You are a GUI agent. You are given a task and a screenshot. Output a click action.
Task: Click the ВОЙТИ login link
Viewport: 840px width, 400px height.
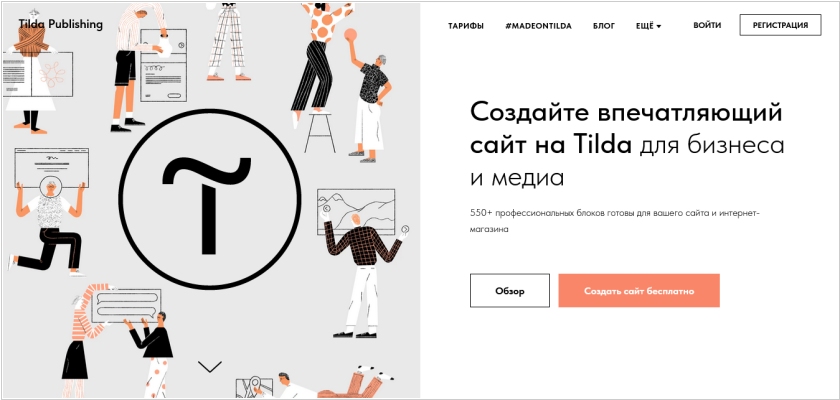tap(707, 25)
